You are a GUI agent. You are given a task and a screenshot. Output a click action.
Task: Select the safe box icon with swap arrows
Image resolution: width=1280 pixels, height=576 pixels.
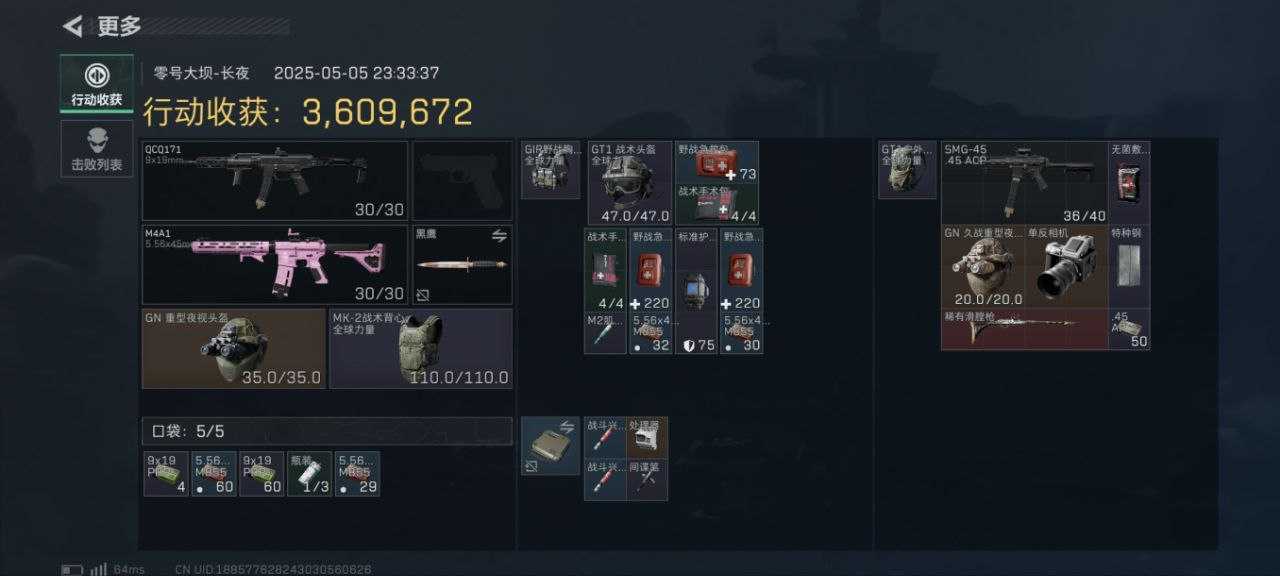(550, 446)
